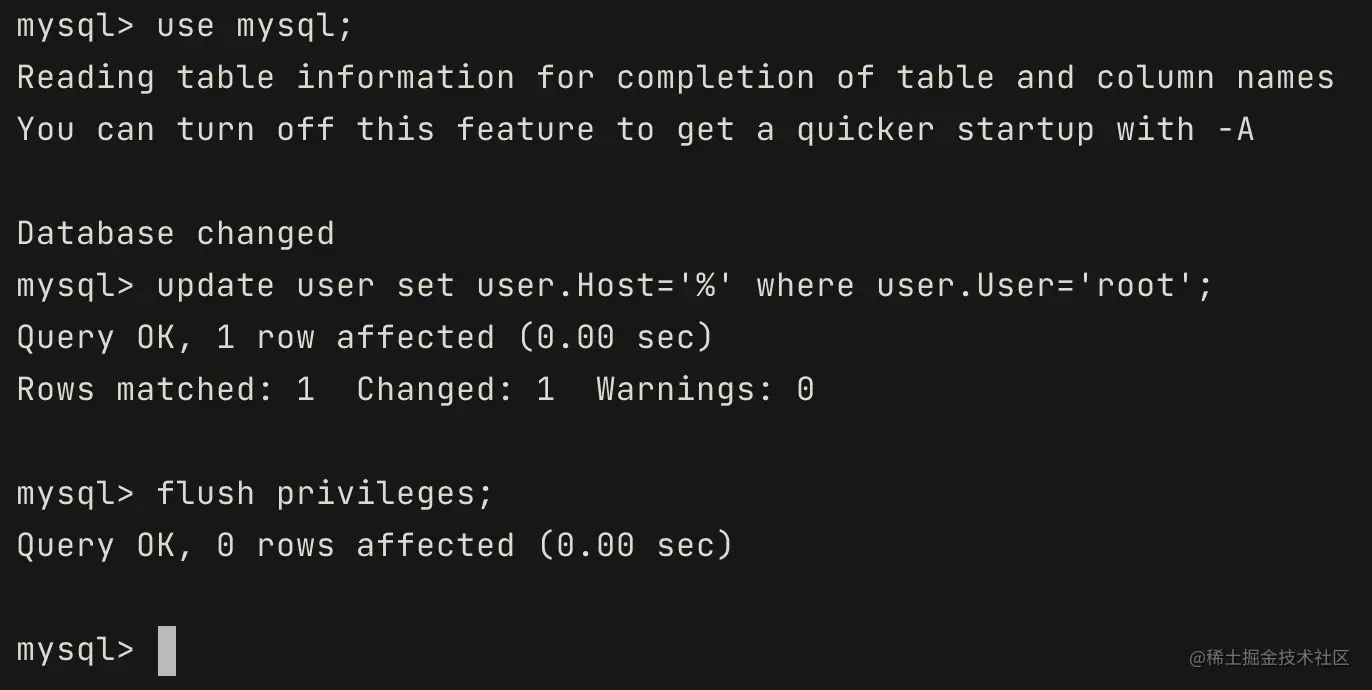Click the '(0.00 sec)' after flush result

pyautogui.click(x=635, y=546)
